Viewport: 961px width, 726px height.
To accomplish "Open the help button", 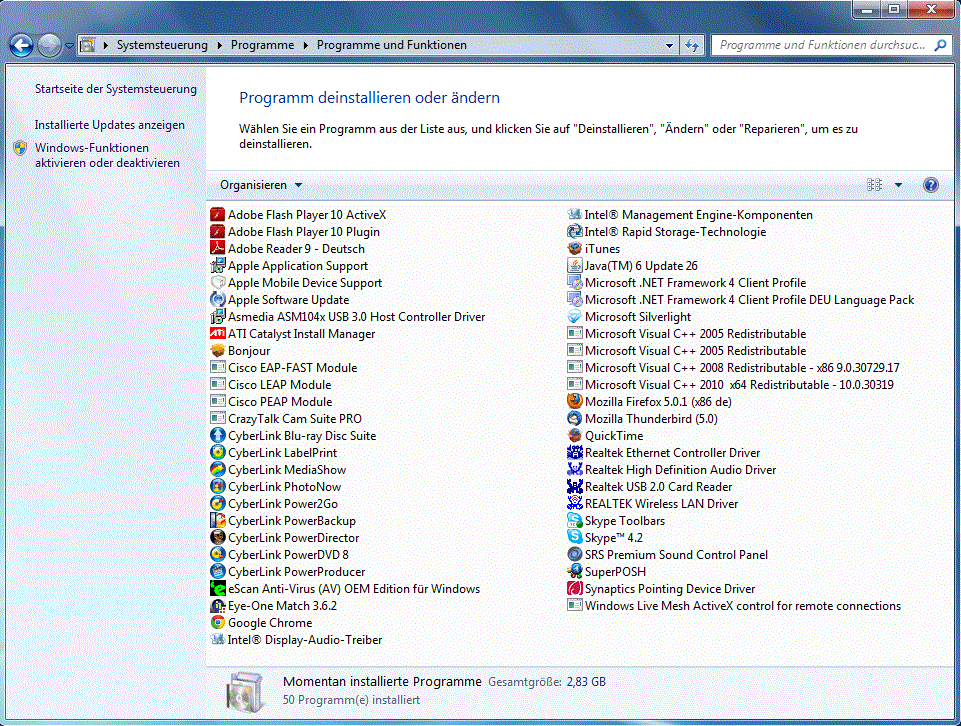I will point(930,185).
